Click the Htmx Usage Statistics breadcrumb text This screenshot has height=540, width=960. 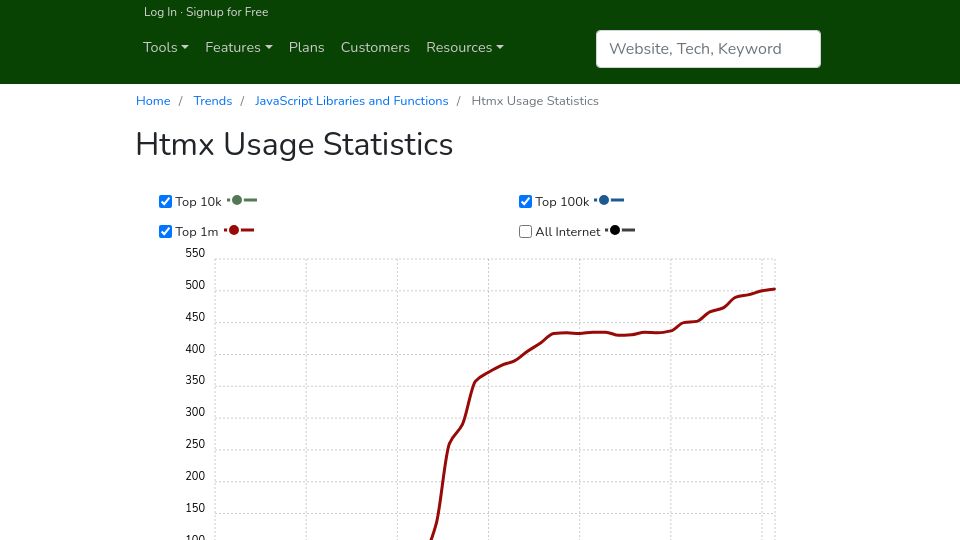pos(535,101)
